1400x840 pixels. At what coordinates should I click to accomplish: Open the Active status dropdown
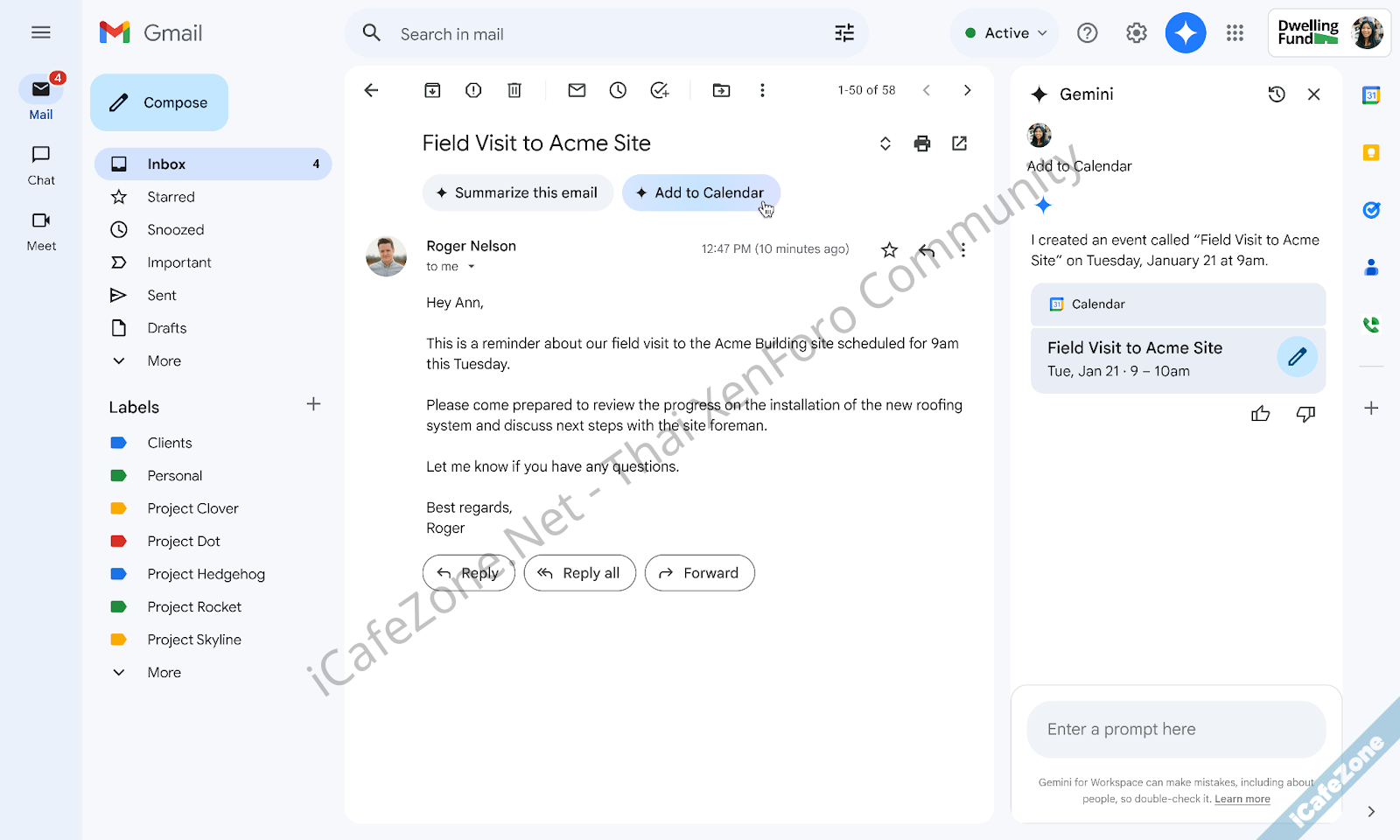click(x=1004, y=32)
